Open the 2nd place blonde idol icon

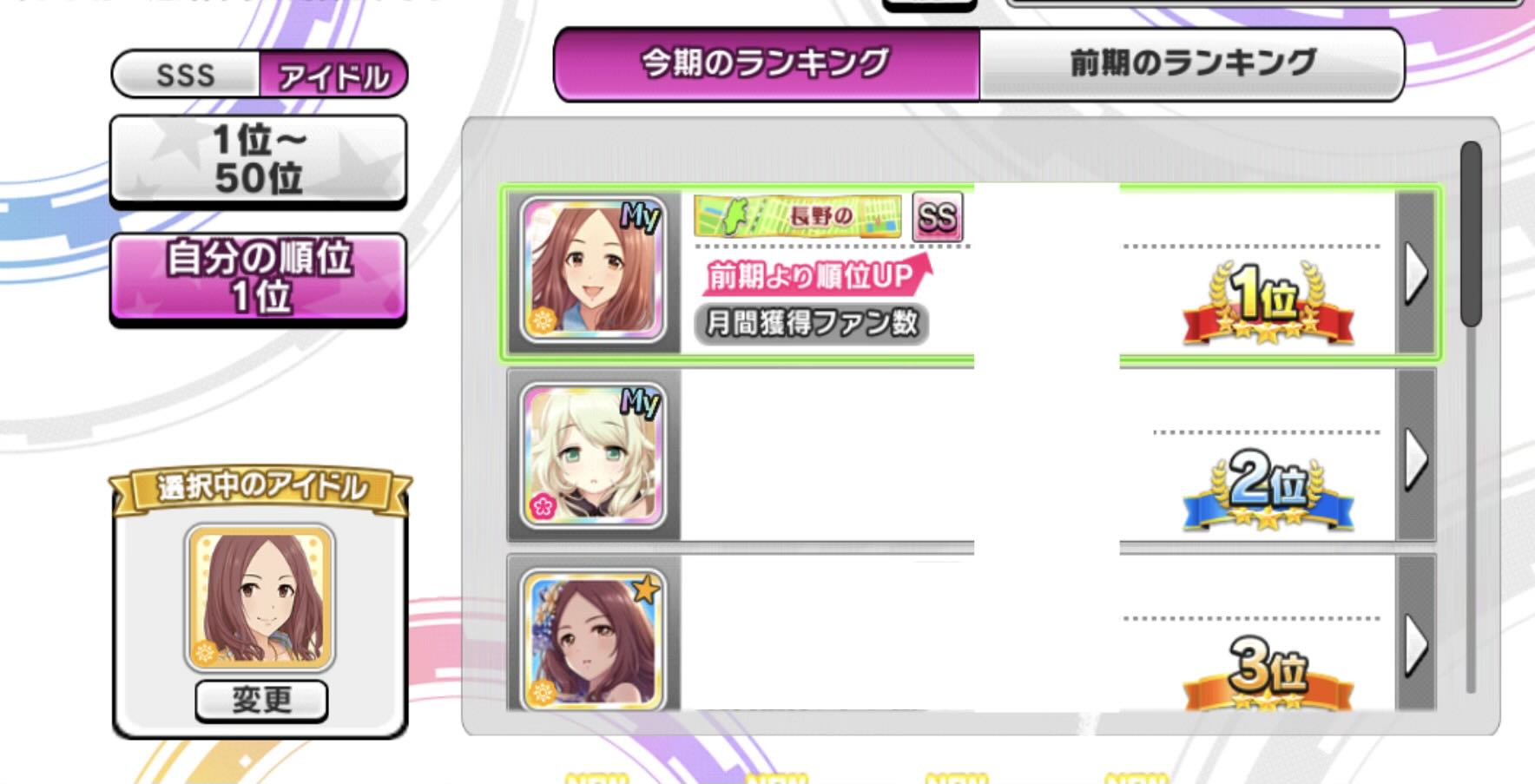tap(593, 456)
